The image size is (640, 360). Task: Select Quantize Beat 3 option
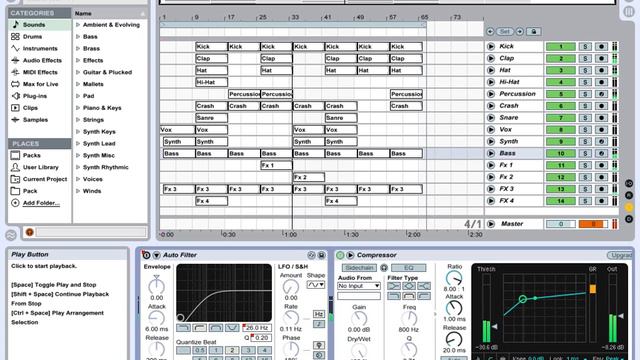pos(248,350)
